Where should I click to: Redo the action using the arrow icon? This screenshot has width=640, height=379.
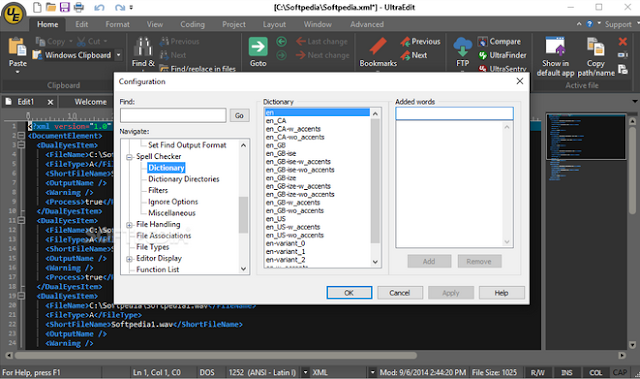pos(120,7)
